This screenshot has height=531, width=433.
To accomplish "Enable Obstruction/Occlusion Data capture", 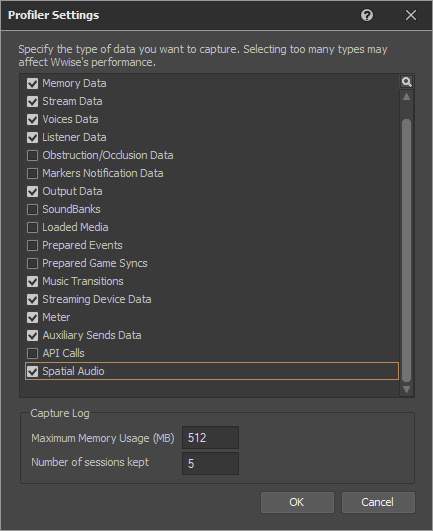I will coord(33,155).
